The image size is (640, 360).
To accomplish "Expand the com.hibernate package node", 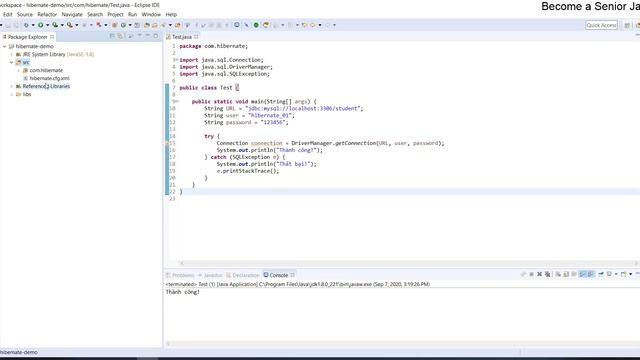I will [x=18, y=70].
